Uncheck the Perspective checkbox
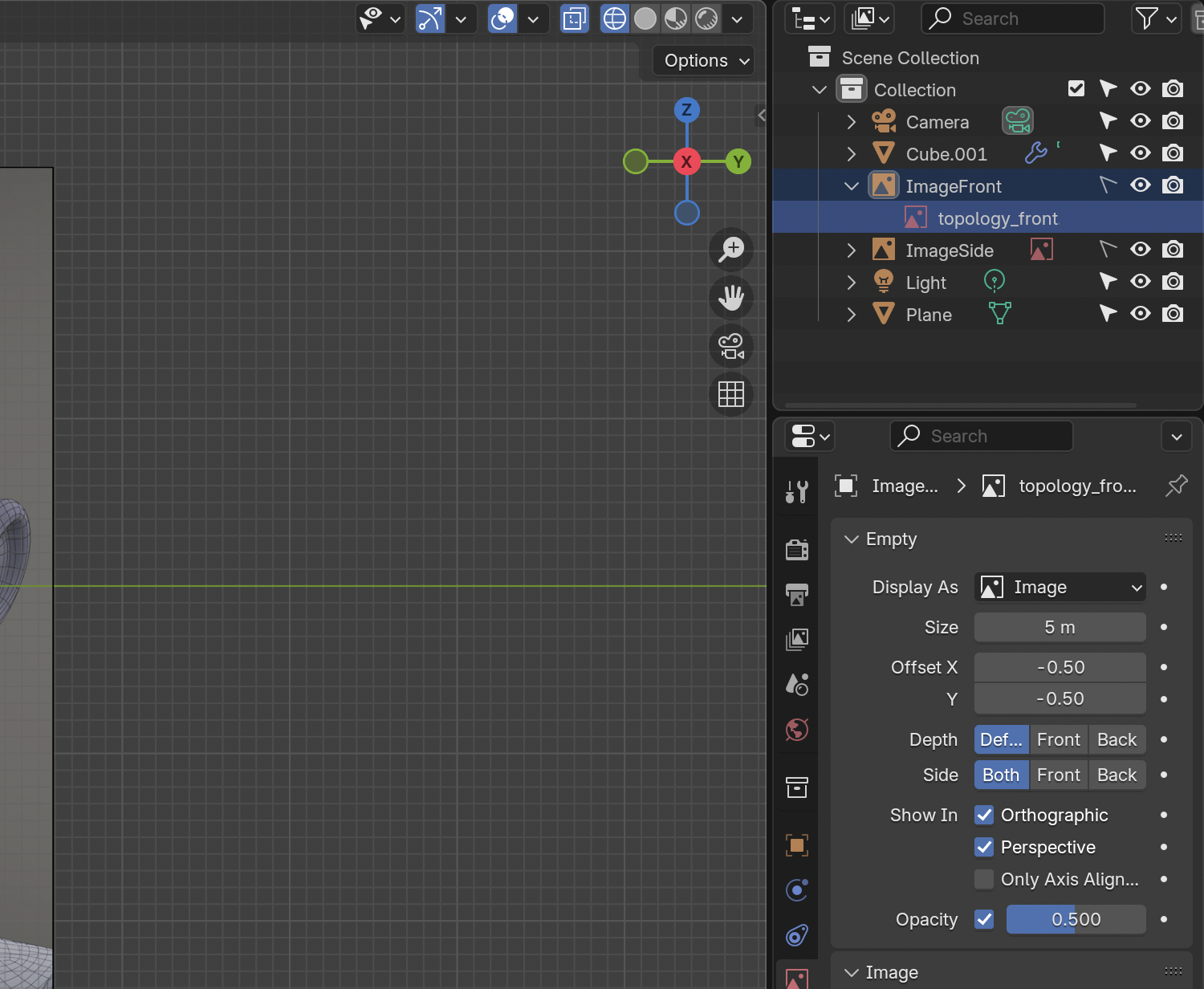The height and width of the screenshot is (989, 1204). pyautogui.click(x=984, y=847)
